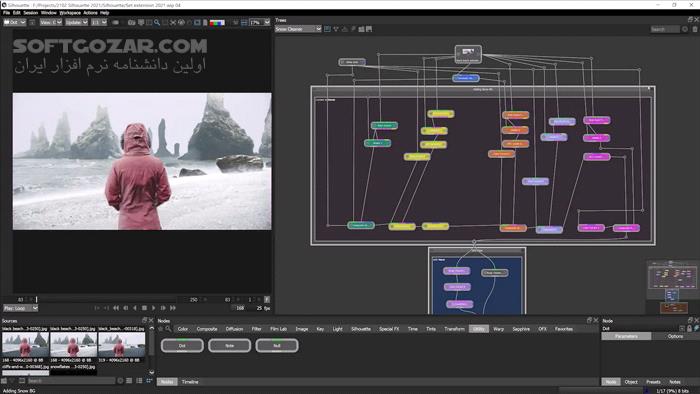Open the Window menu
This screenshot has height=394, width=700.
point(49,13)
